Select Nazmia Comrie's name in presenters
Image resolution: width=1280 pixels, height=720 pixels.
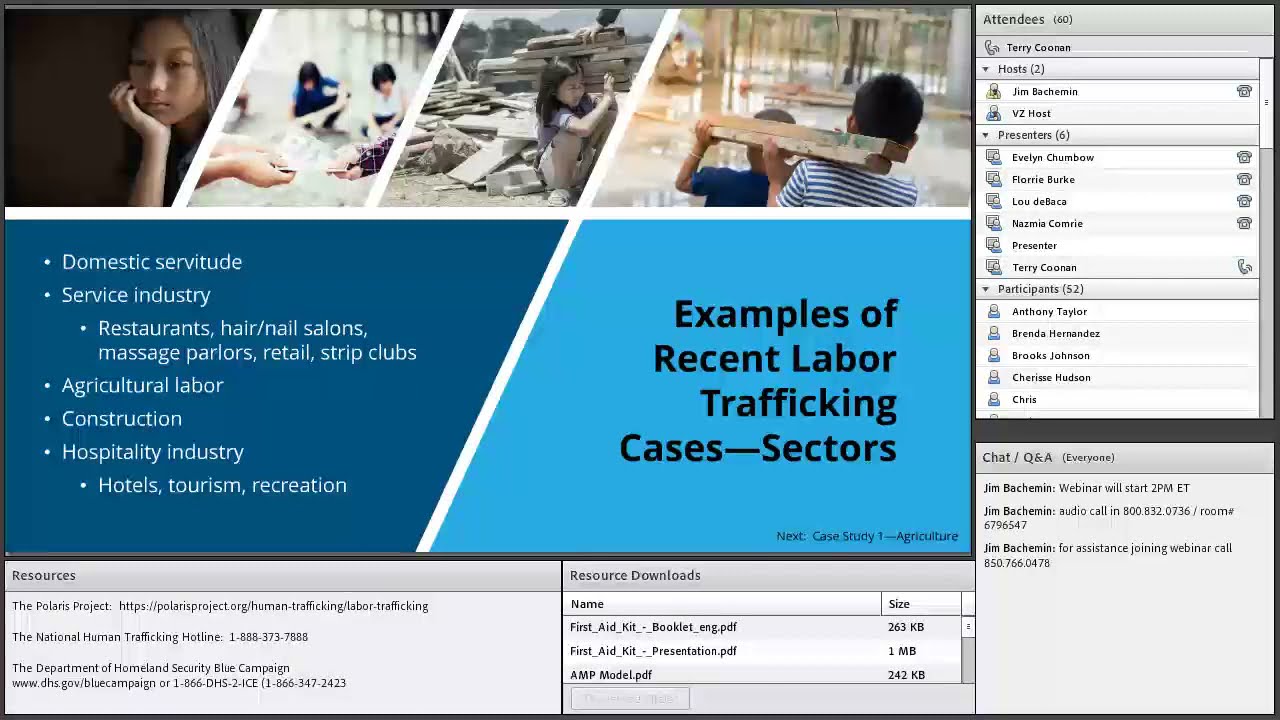pos(1047,223)
